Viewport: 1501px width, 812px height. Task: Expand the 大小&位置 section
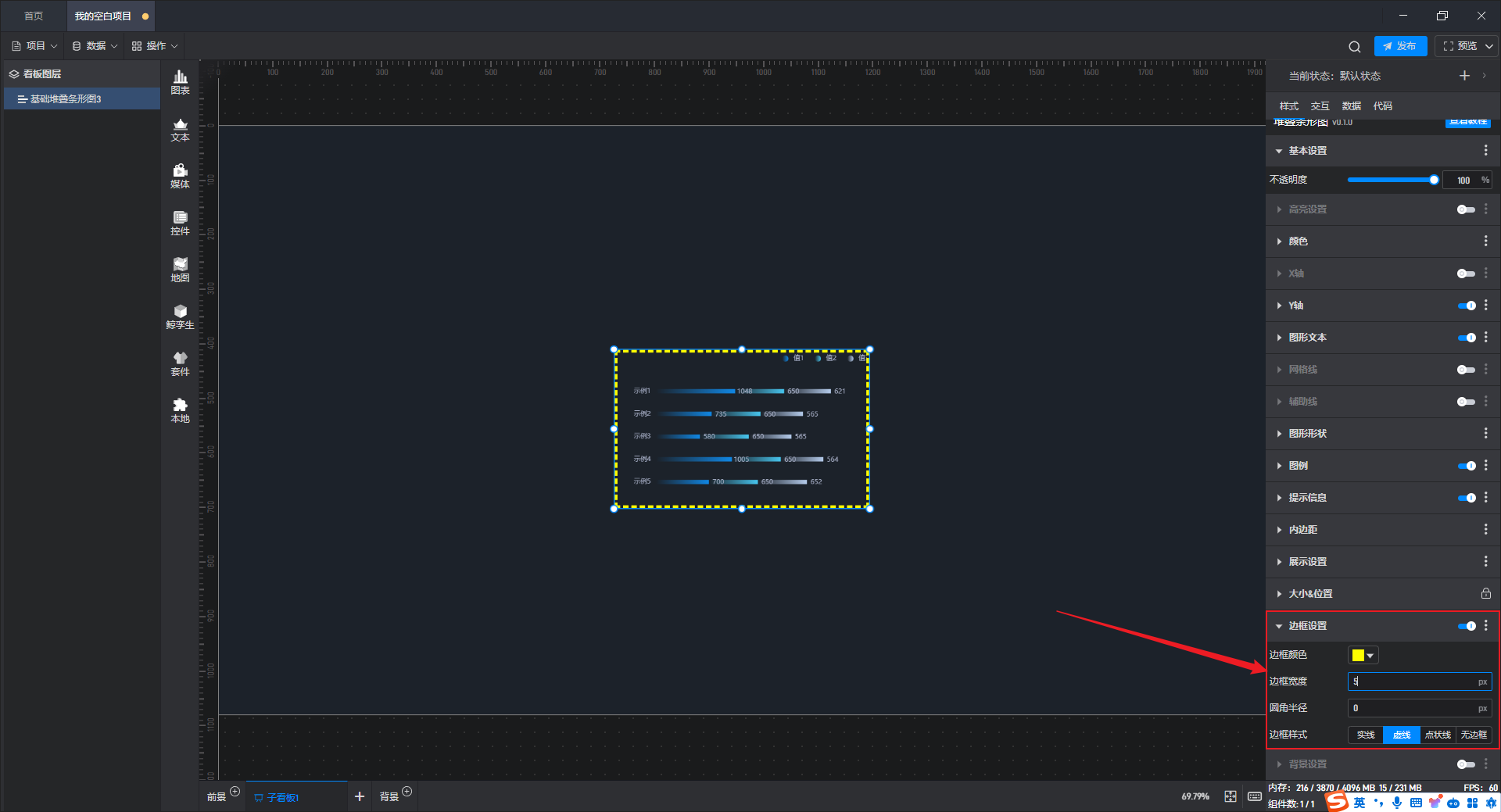(1279, 594)
